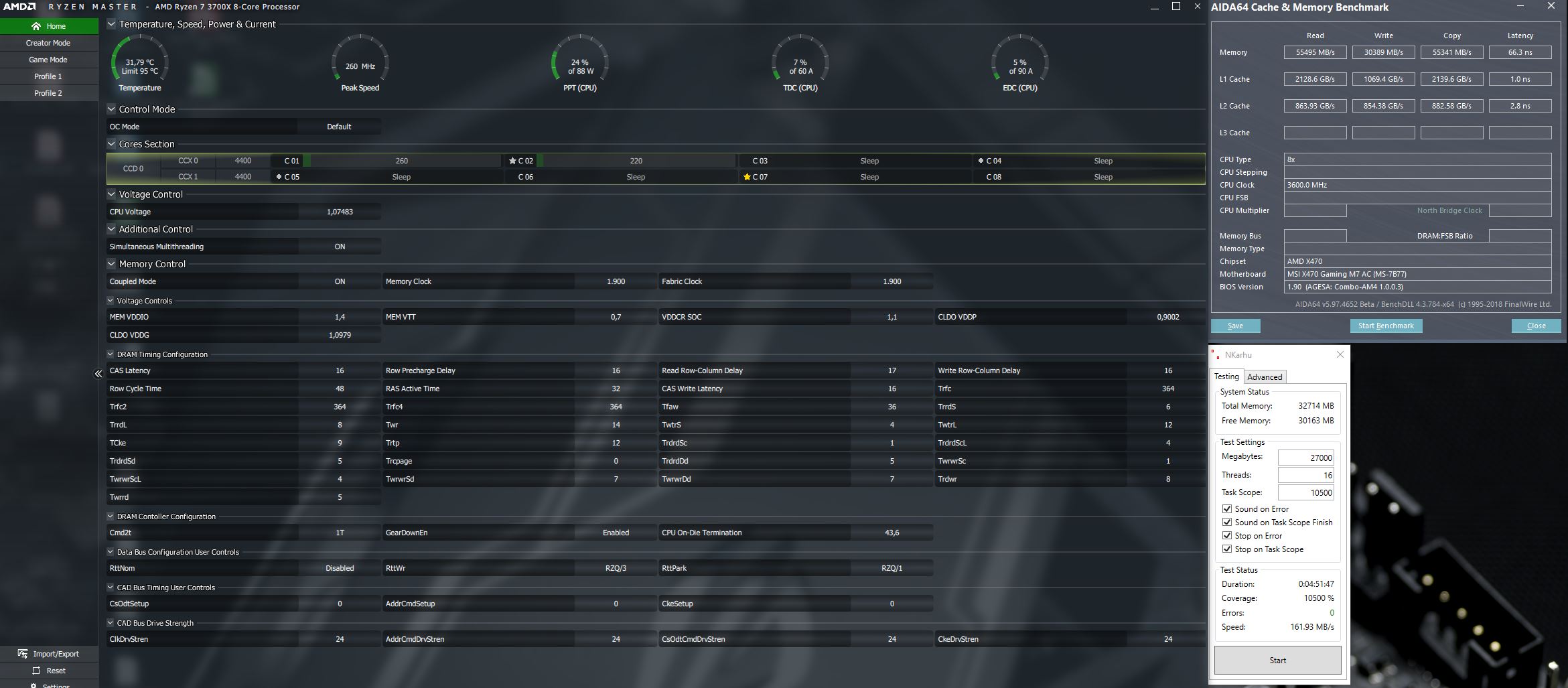Toggle Sound on Task Scope Finish checkbox
Image resolution: width=1568 pixels, height=688 pixels.
(x=1227, y=523)
